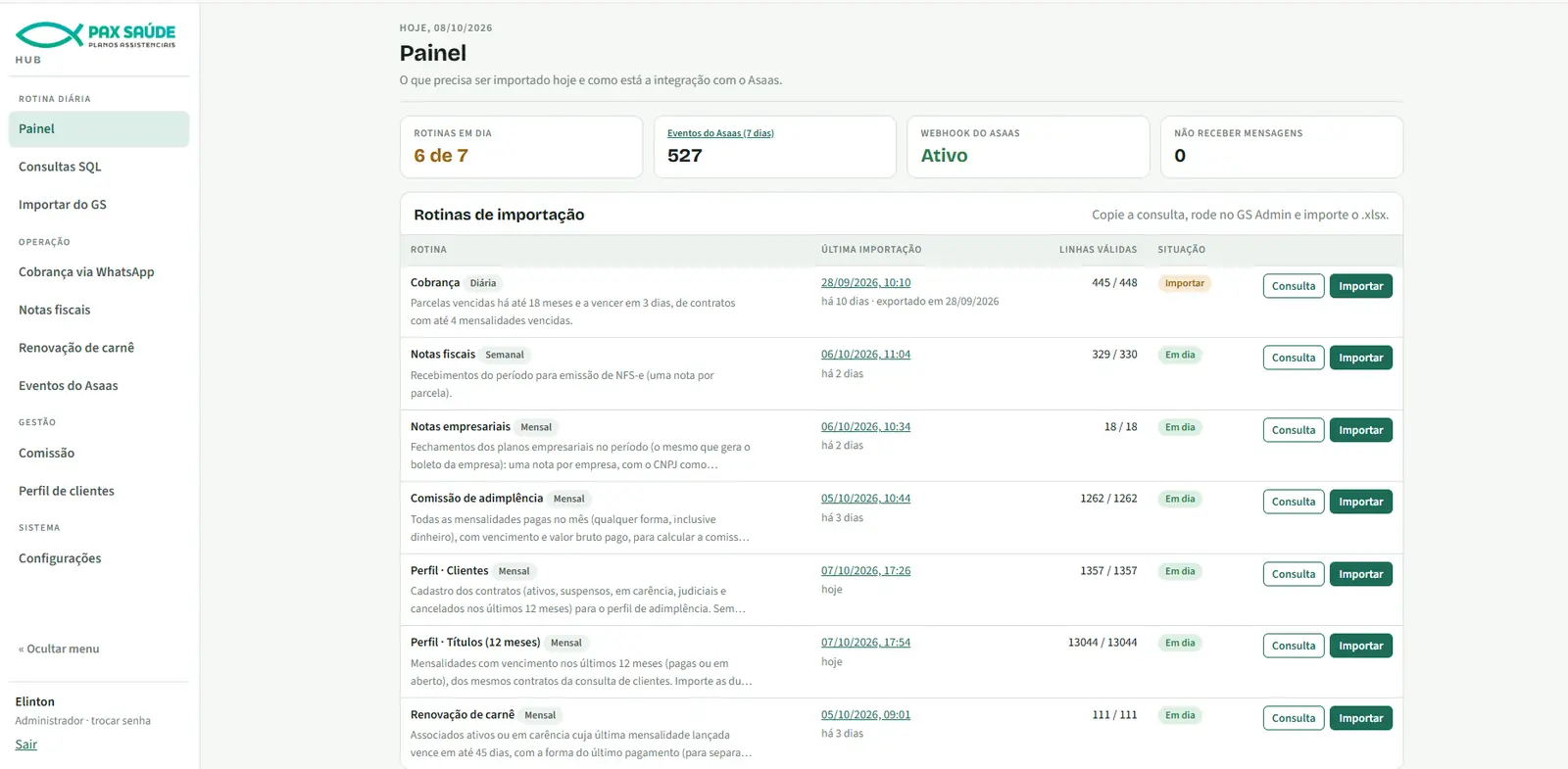Open Eventos do Asaas (7 dias) card link

pyautogui.click(x=720, y=133)
